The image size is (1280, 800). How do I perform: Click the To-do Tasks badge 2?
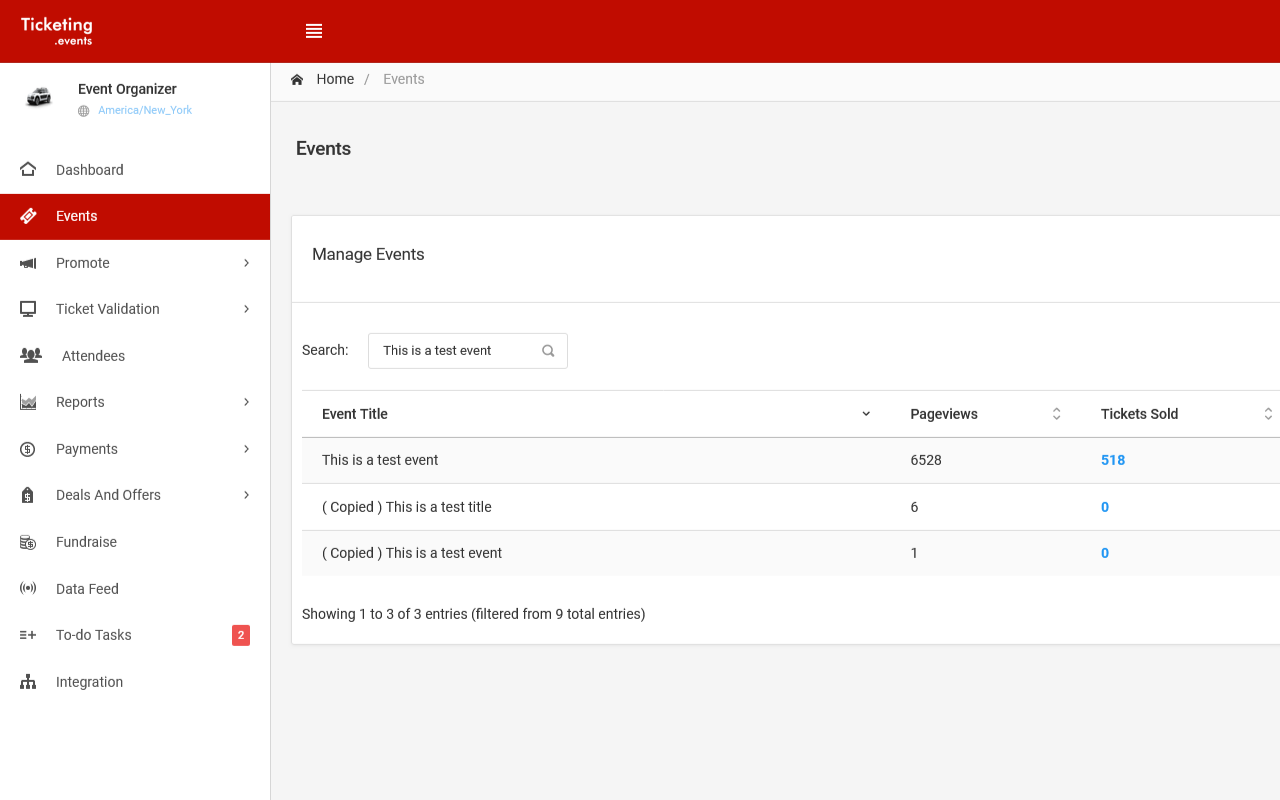coord(241,635)
